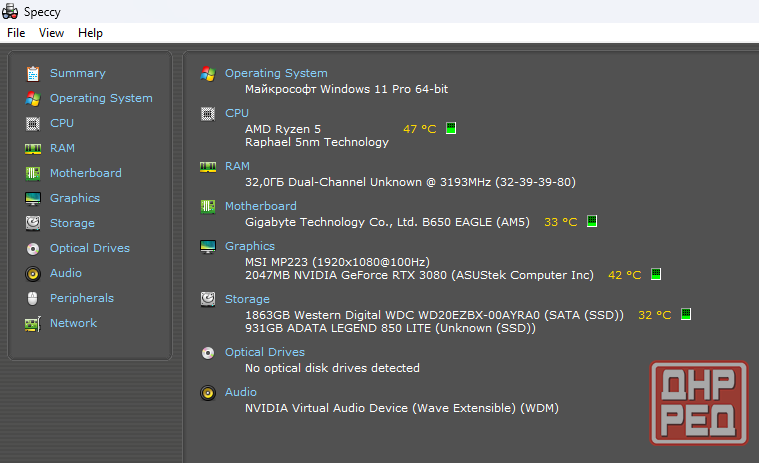Click the graphics temperature reading 42 °C
Viewport: 759px width, 463px height.
pyautogui.click(x=624, y=275)
